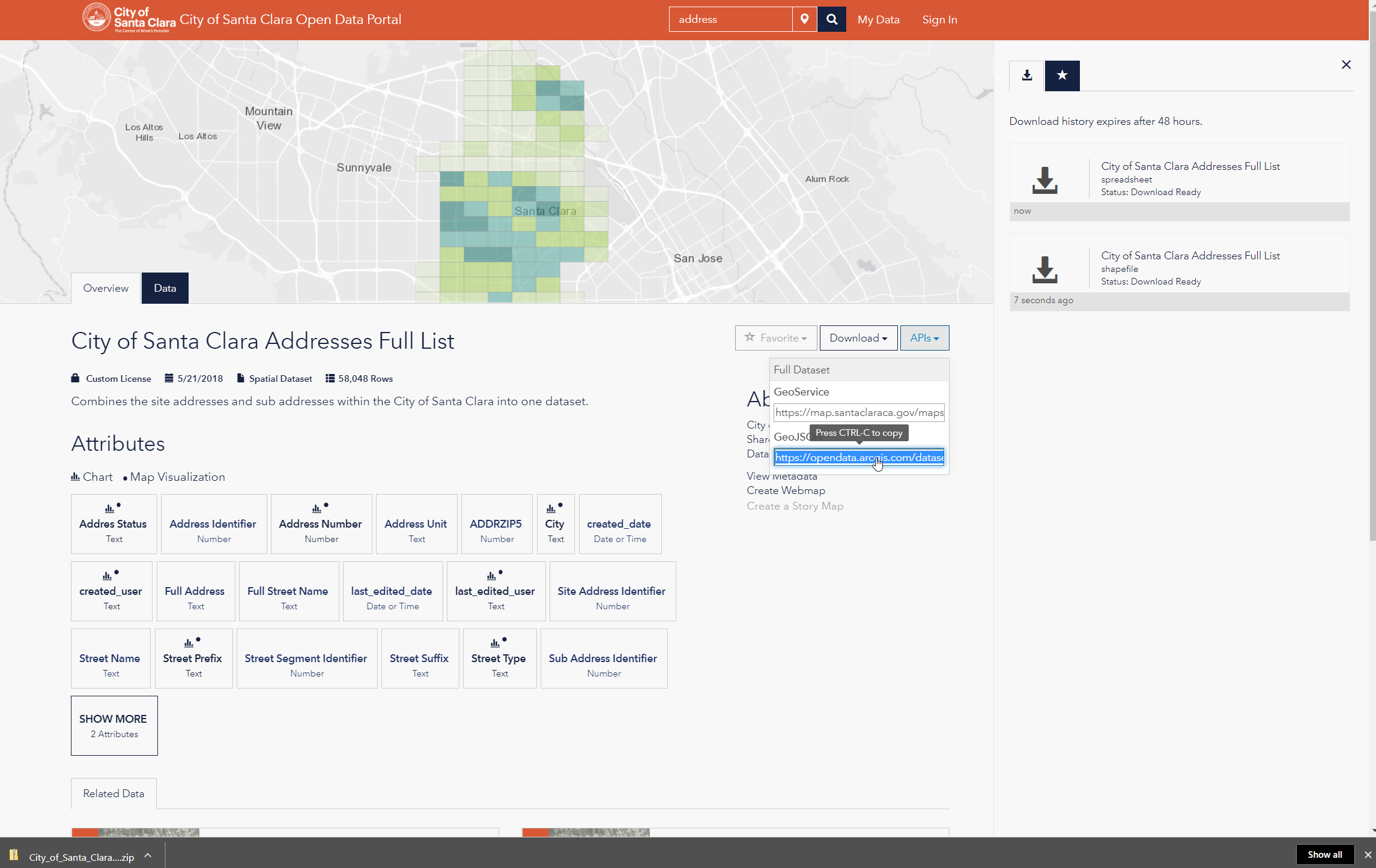1376x868 pixels.
Task: Click shapefile download entry title
Action: coord(1190,256)
